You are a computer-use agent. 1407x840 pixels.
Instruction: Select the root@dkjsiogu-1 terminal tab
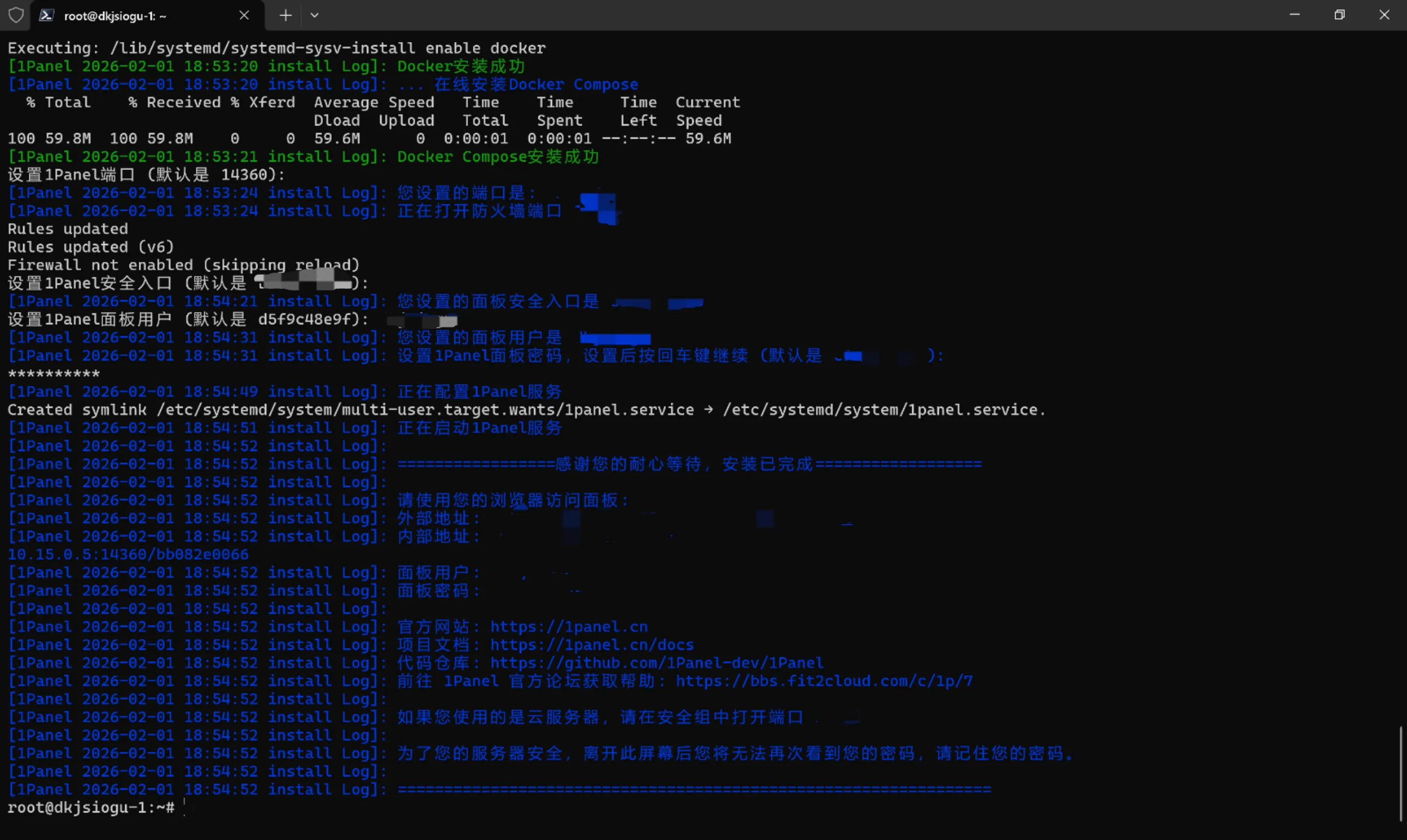pyautogui.click(x=147, y=15)
